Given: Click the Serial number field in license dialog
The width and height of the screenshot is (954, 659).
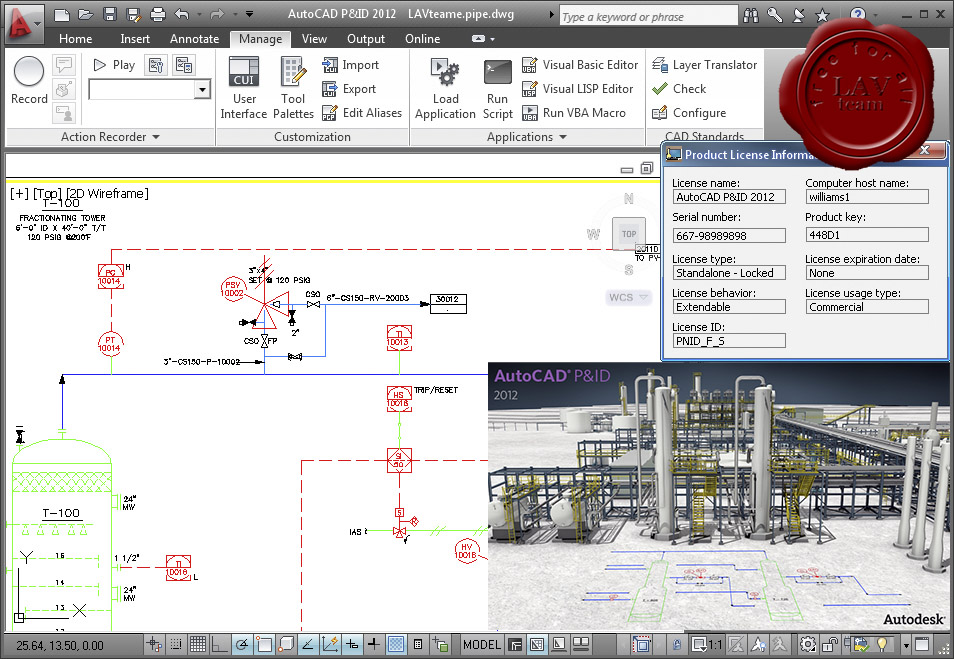Looking at the screenshot, I should pyautogui.click(x=729, y=235).
